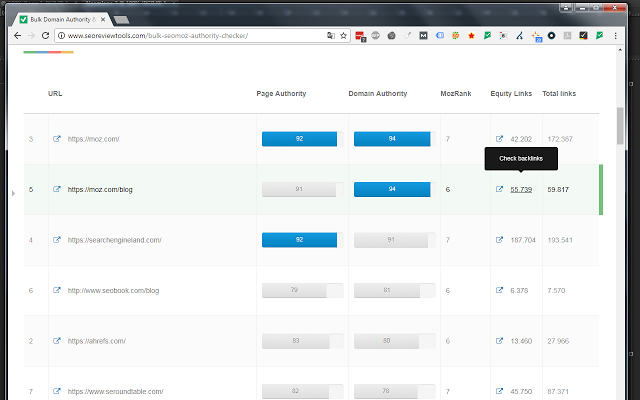Open the https://moz.com/ link
This screenshot has height=400, width=640.
[x=93, y=139]
